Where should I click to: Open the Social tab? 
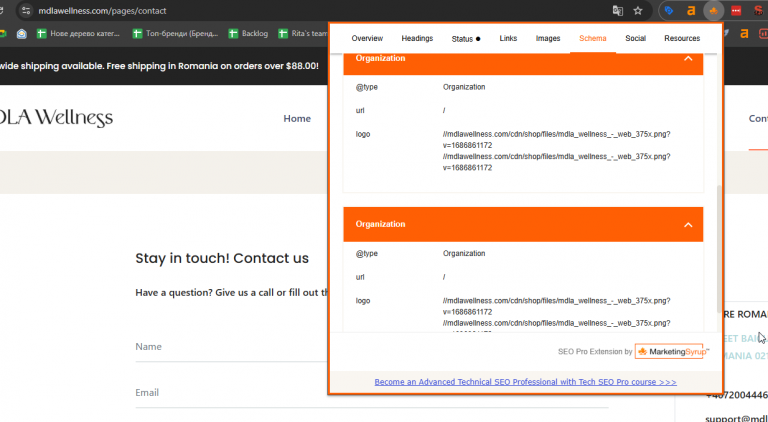point(635,38)
